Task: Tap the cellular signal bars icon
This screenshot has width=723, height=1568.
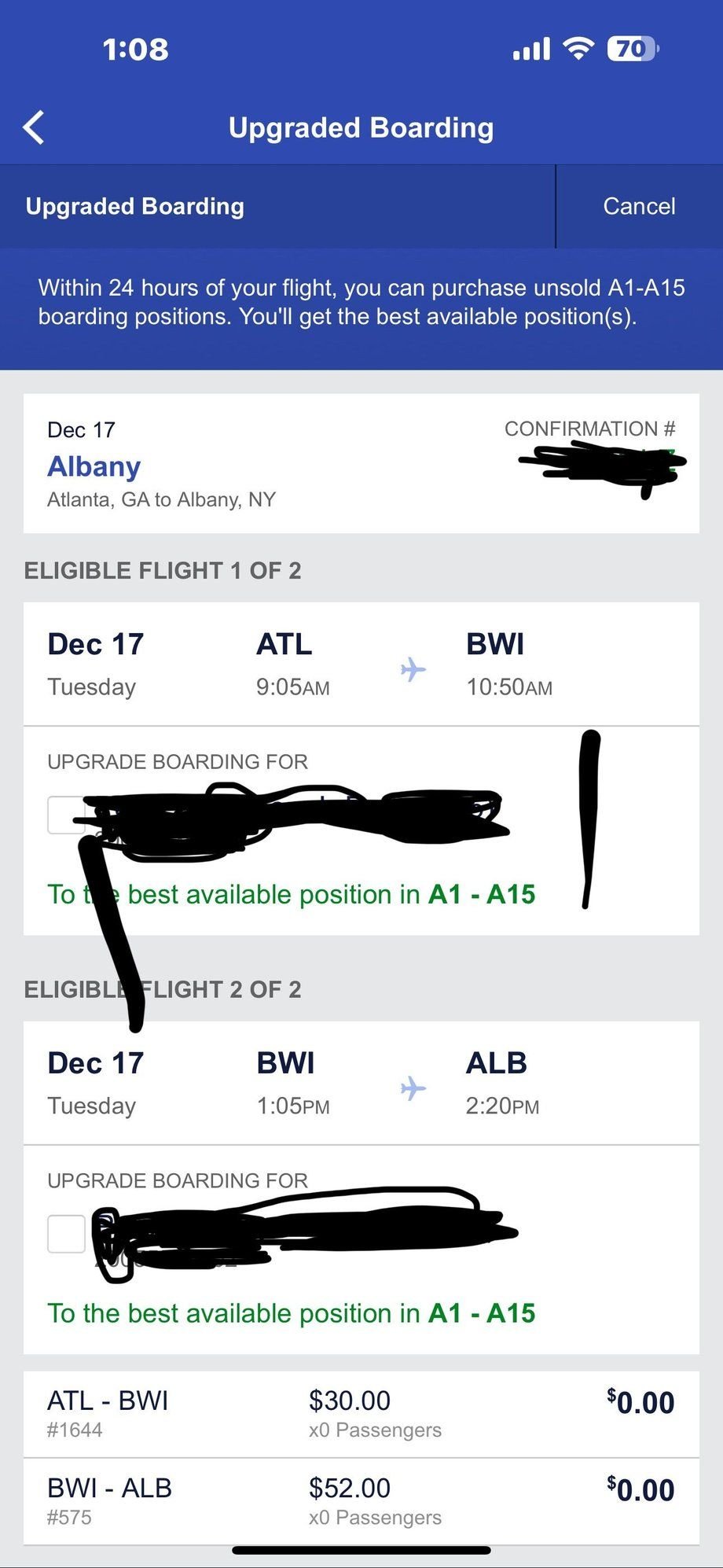Action: [531, 50]
